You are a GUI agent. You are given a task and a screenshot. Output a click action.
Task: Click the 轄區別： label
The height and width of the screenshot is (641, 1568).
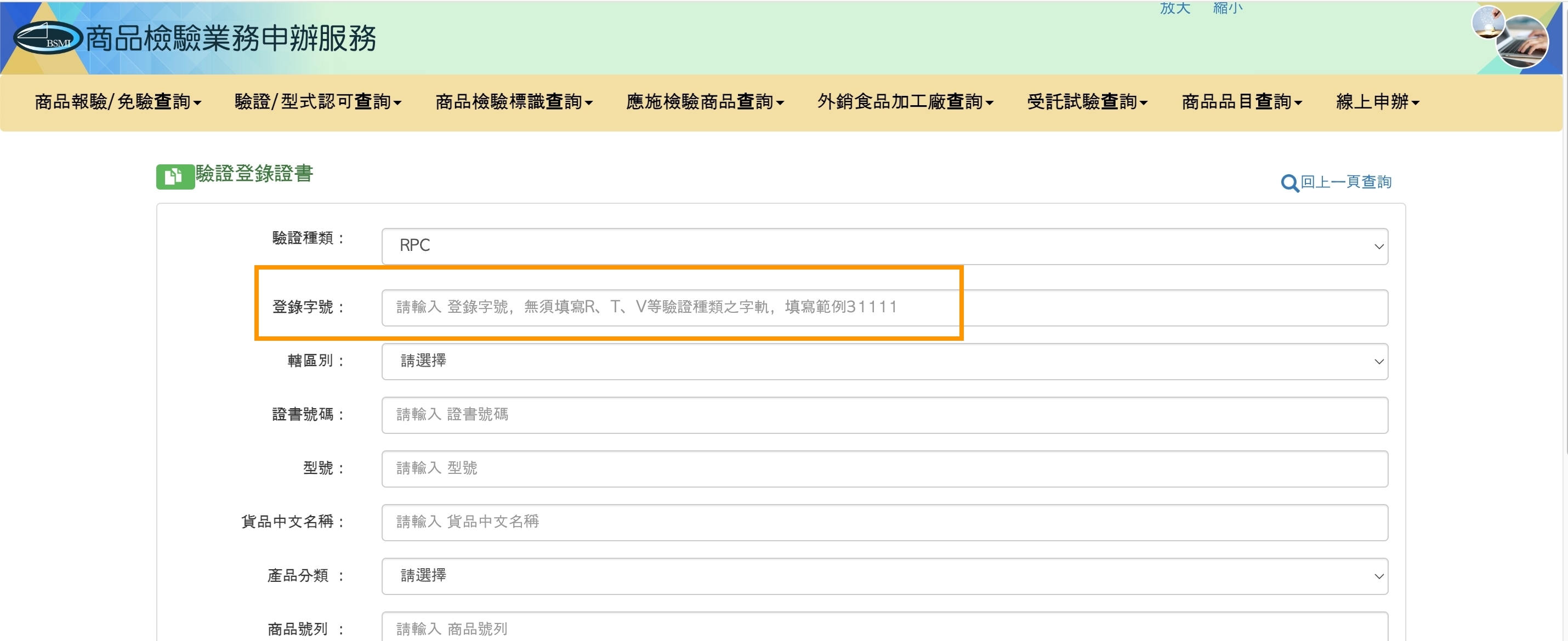(x=316, y=360)
